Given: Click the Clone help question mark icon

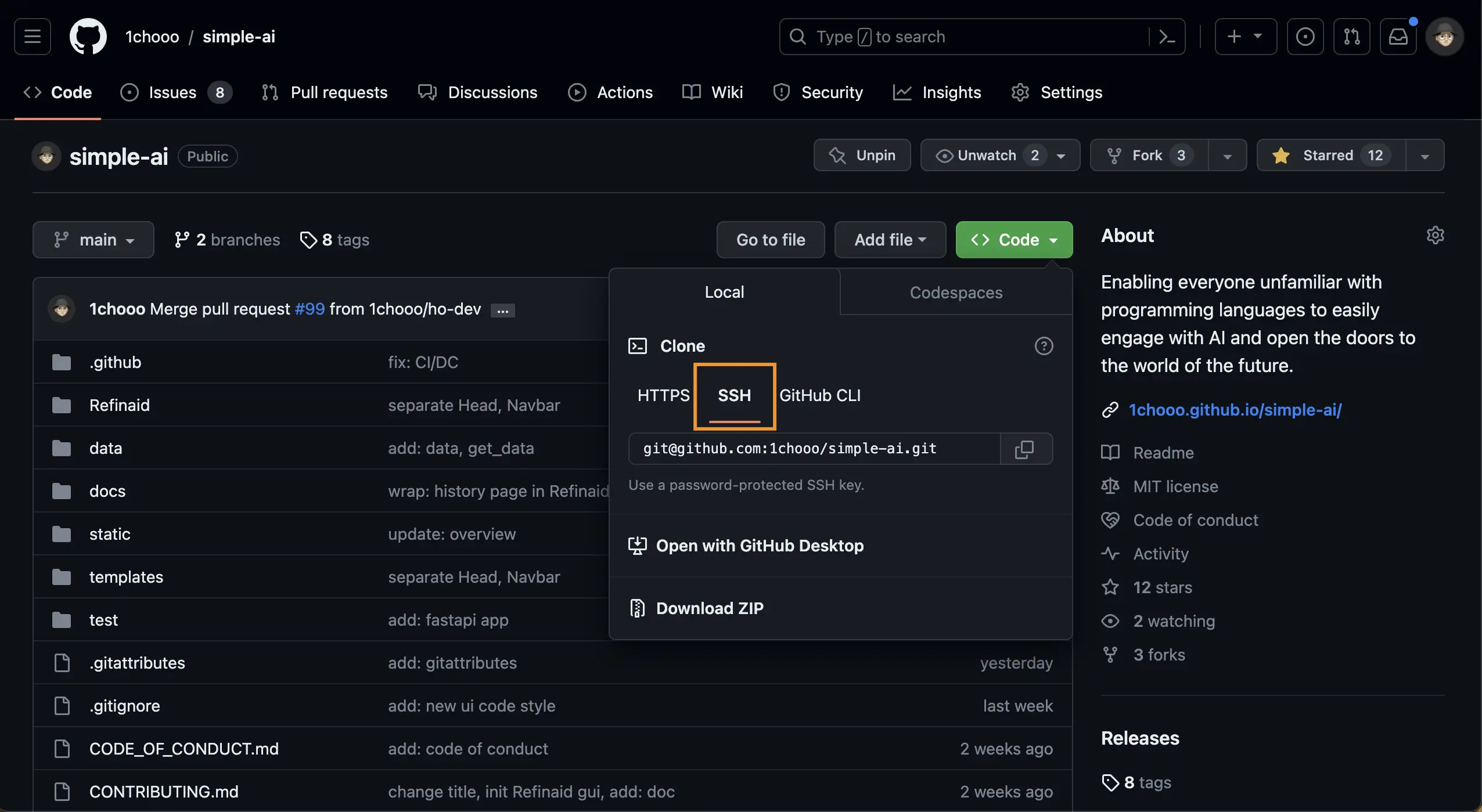Looking at the screenshot, I should tap(1044, 346).
